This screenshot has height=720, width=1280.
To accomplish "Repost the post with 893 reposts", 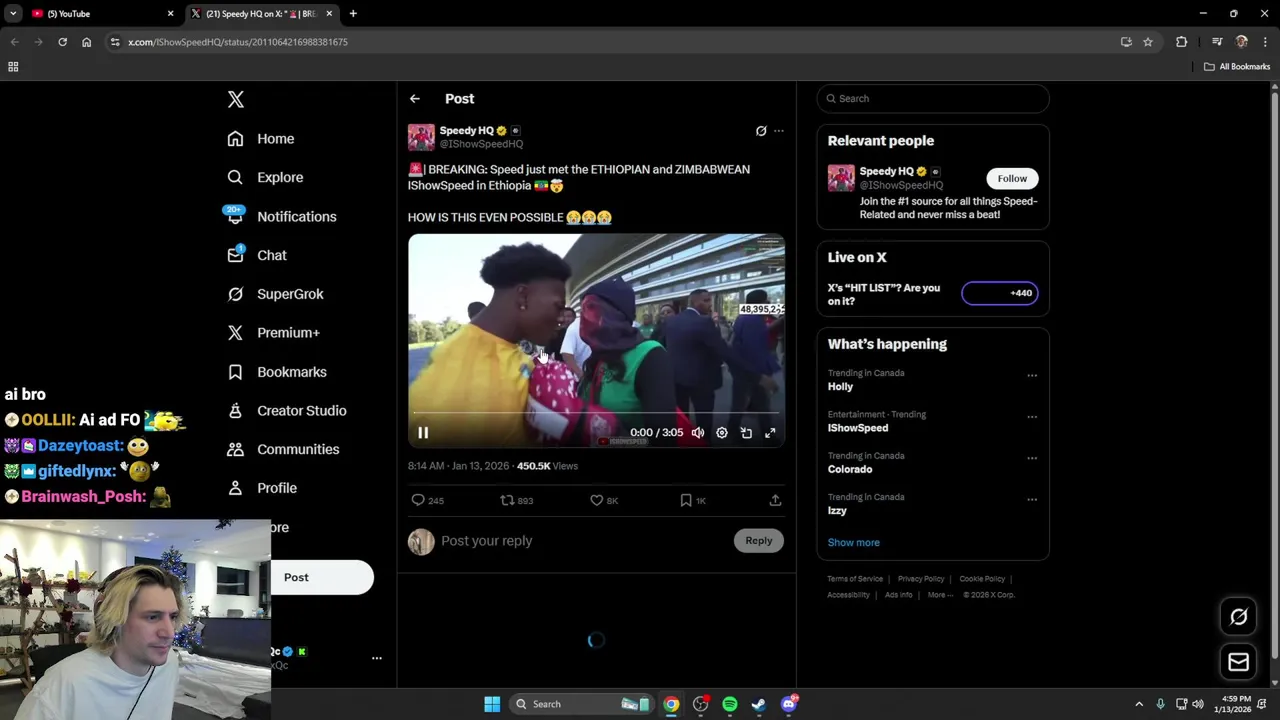I will pyautogui.click(x=517, y=500).
